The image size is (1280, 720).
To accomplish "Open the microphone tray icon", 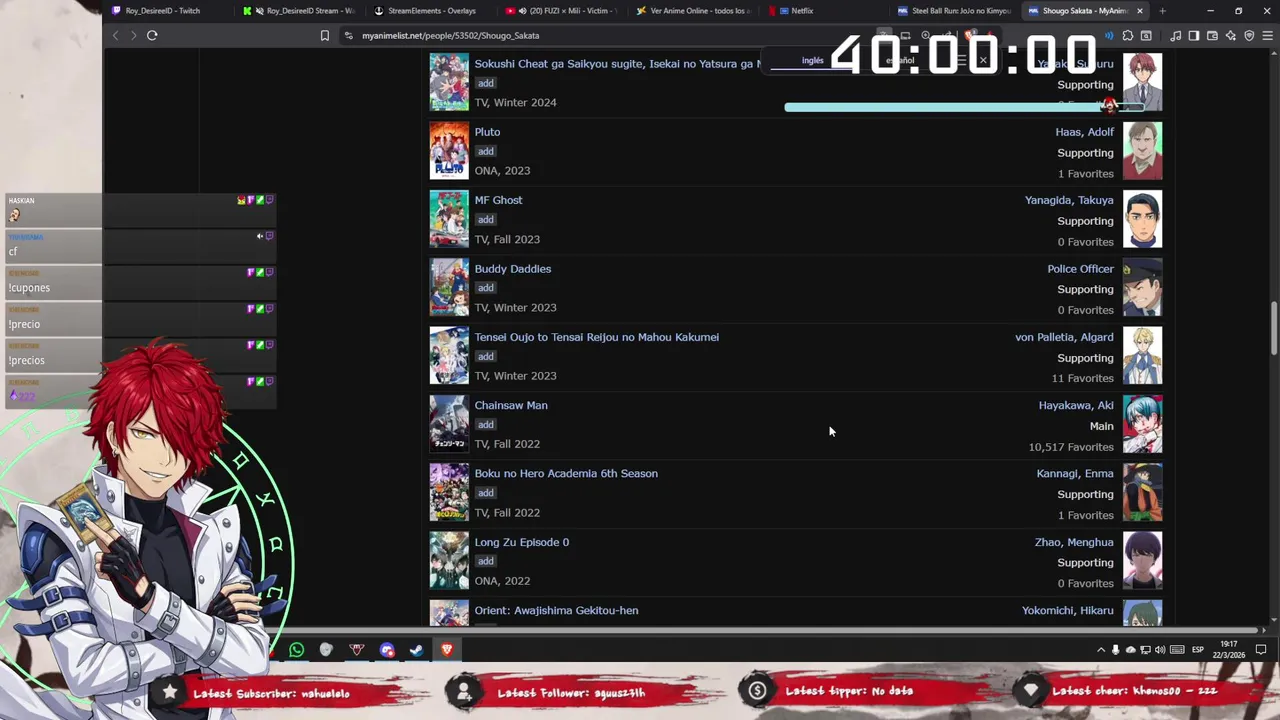I will [x=1116, y=650].
